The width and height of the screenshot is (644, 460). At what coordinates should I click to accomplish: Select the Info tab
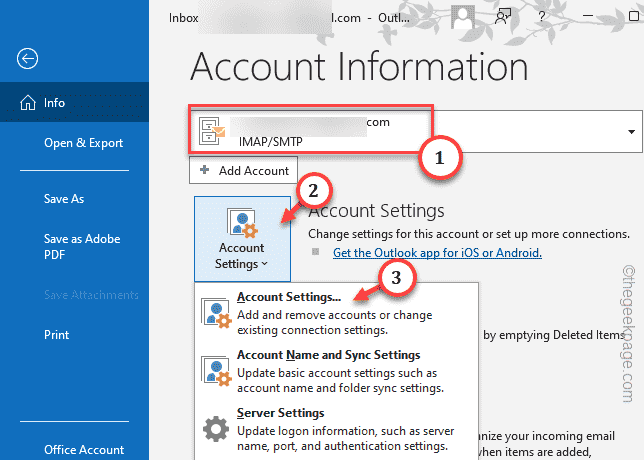point(74,102)
